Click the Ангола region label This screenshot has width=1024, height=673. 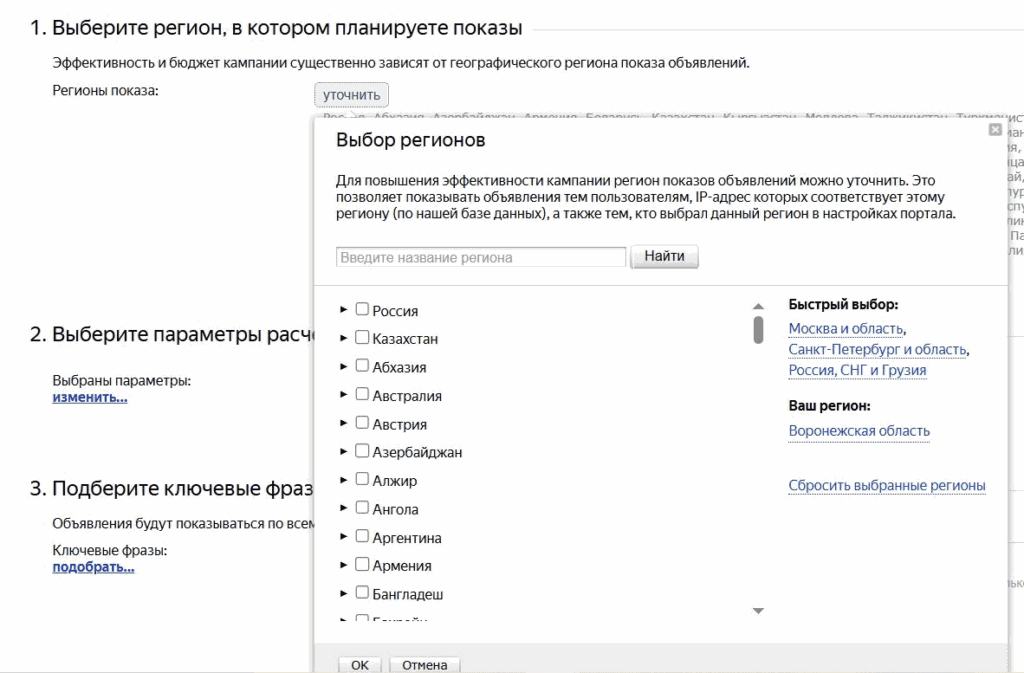[x=395, y=509]
